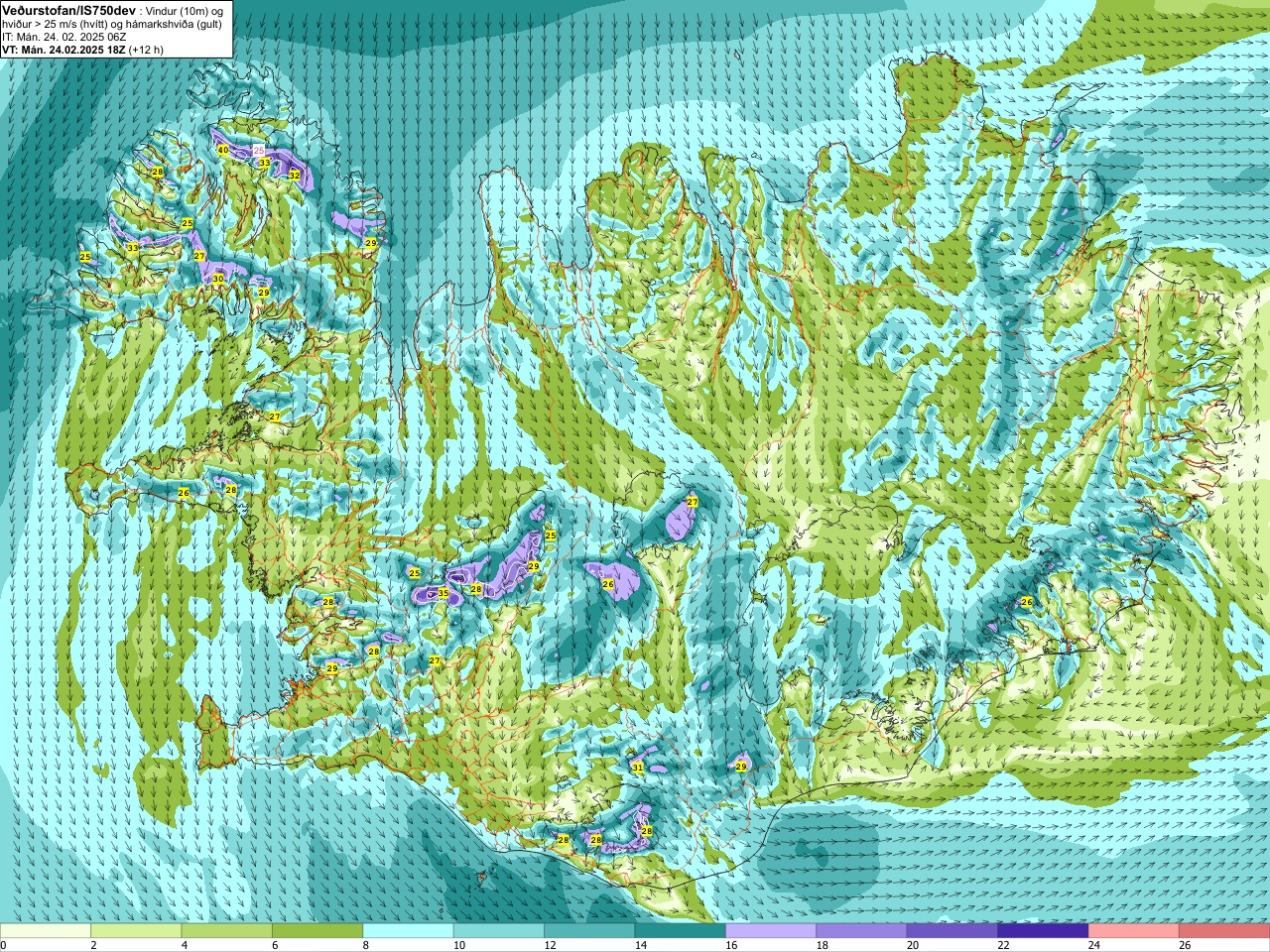Pick the legend scale tick number 16
1270x952 pixels.
[731, 945]
